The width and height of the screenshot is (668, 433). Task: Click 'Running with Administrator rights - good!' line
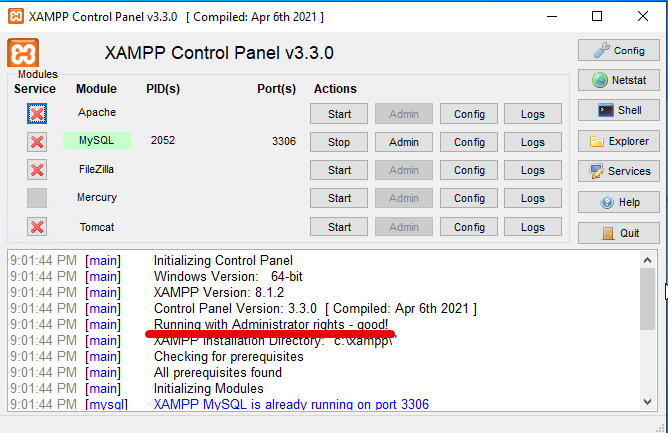pyautogui.click(x=271, y=324)
